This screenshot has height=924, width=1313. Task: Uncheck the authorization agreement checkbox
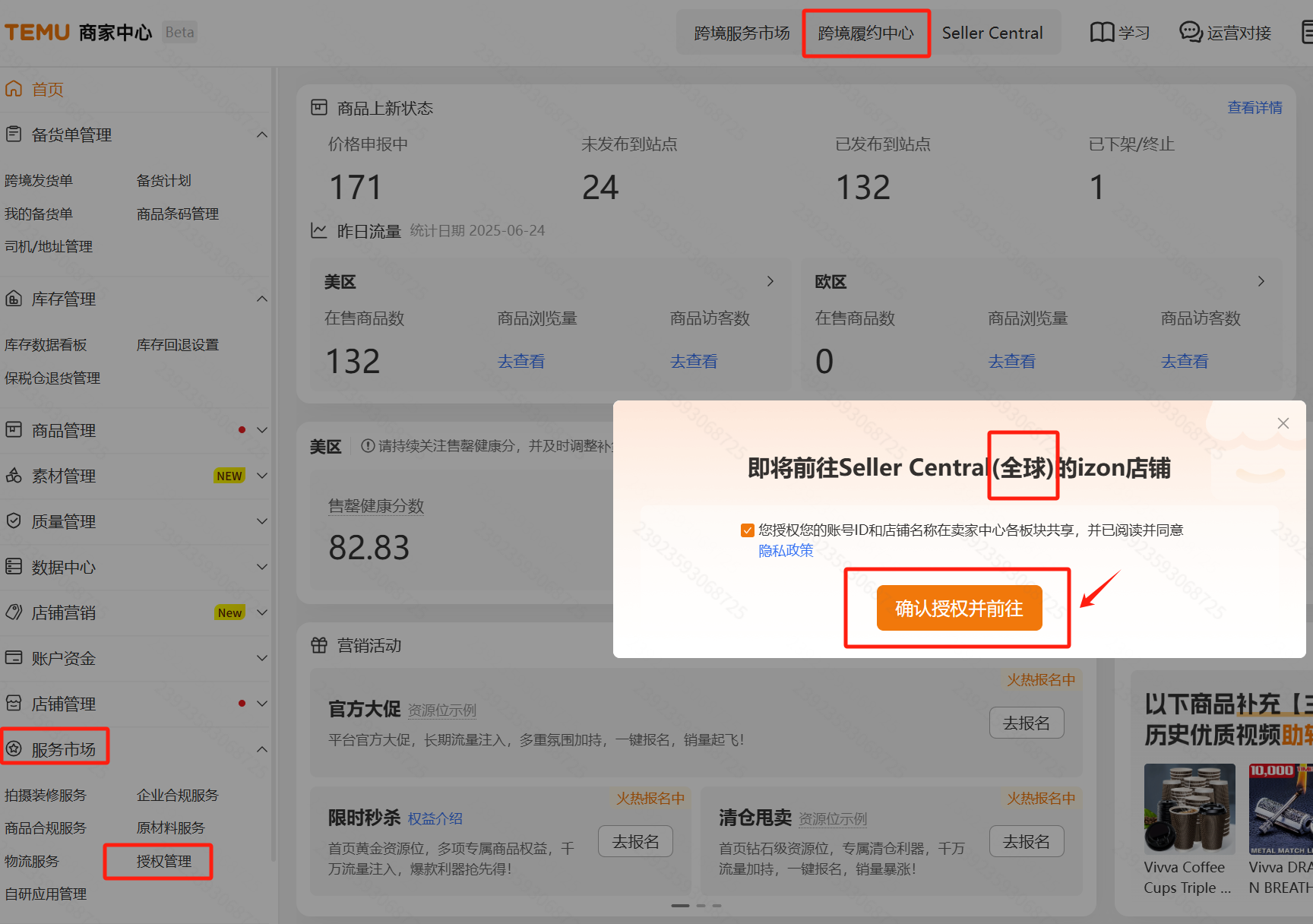tap(747, 530)
